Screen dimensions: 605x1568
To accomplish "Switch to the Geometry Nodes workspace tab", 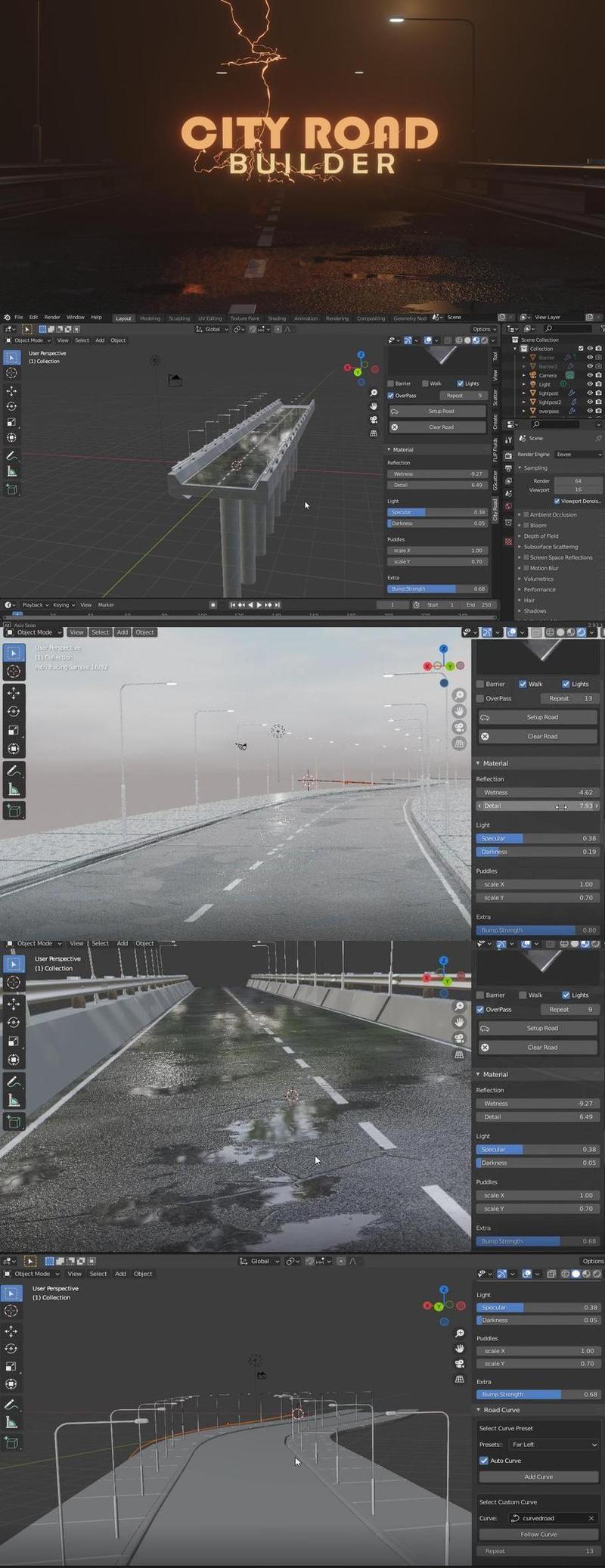I will coord(410,318).
